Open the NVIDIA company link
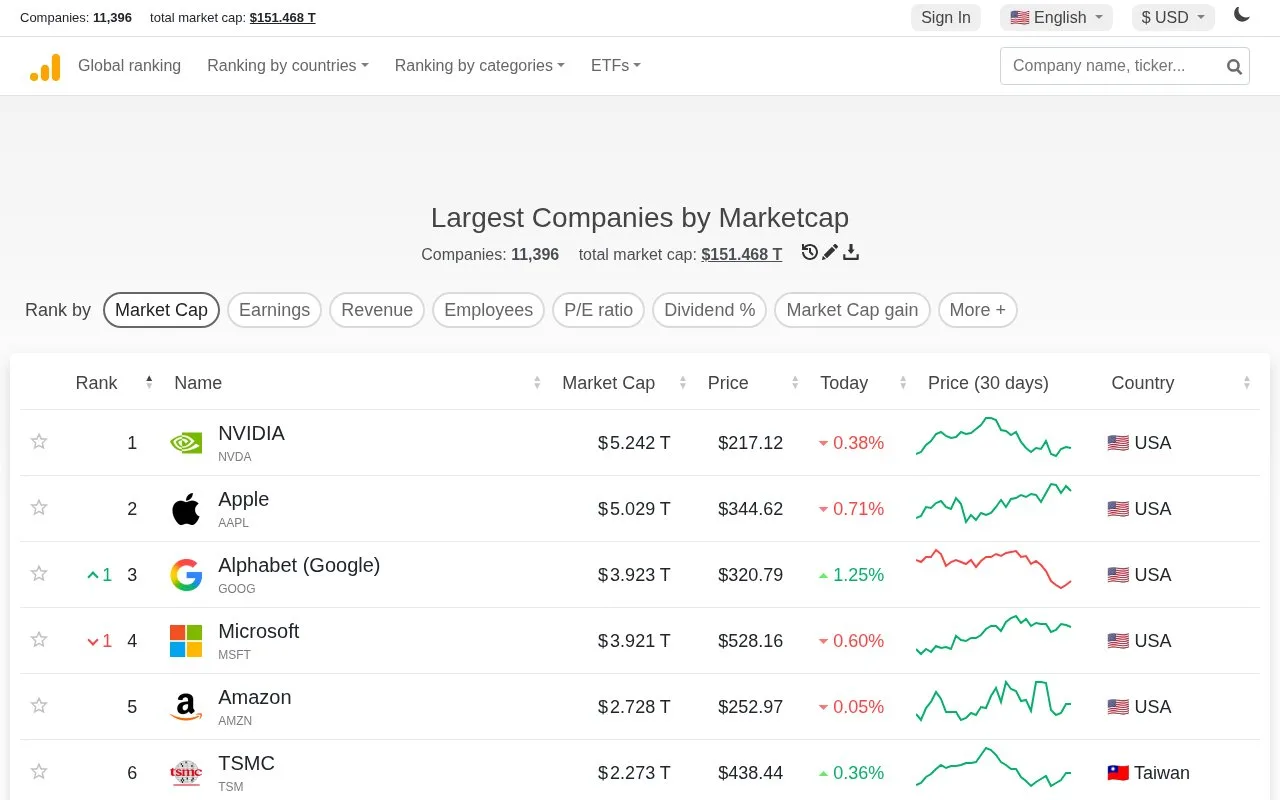Screen dimensions: 1280x800 tap(251, 434)
